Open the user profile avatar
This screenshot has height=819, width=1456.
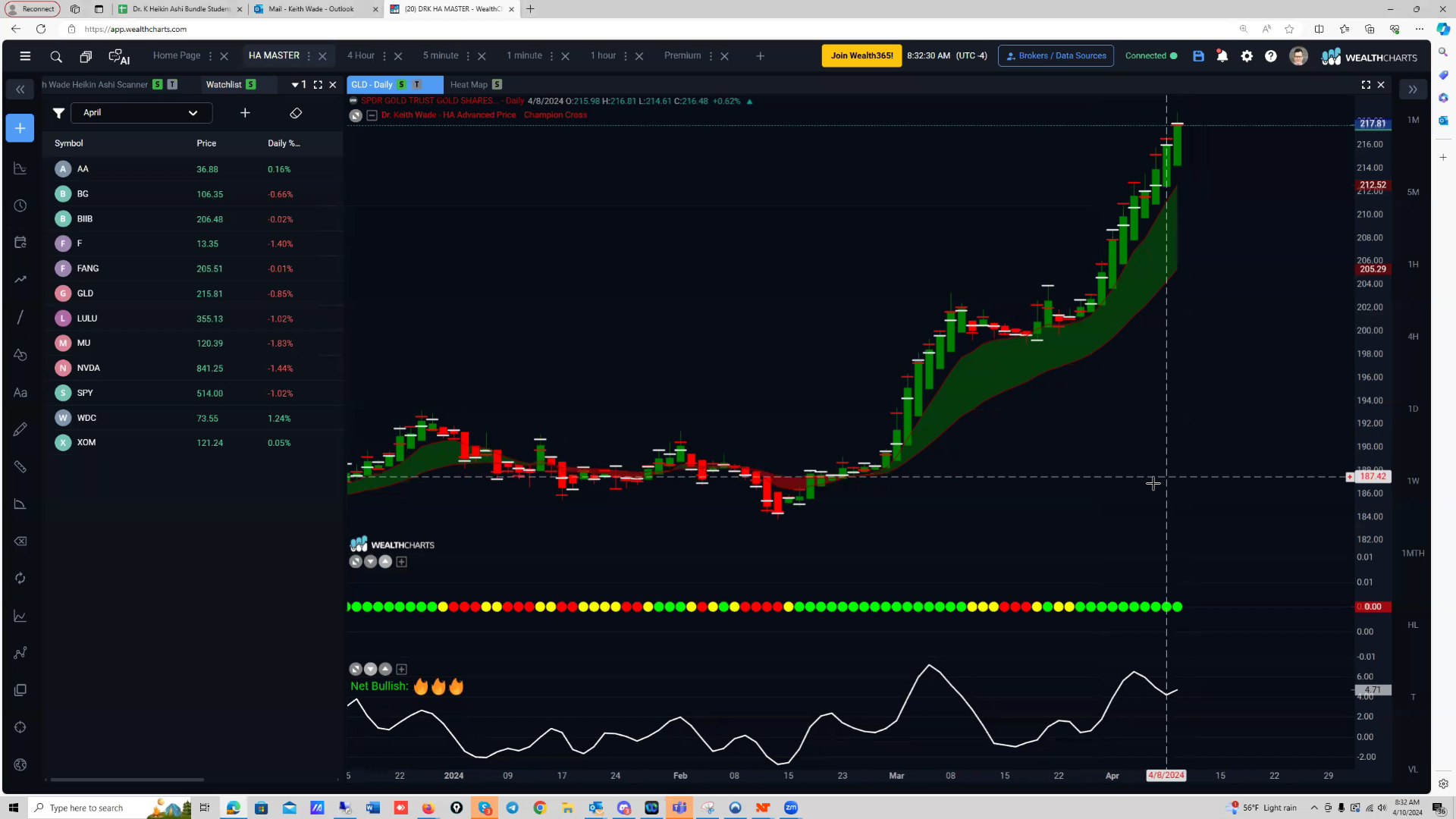(x=1298, y=56)
